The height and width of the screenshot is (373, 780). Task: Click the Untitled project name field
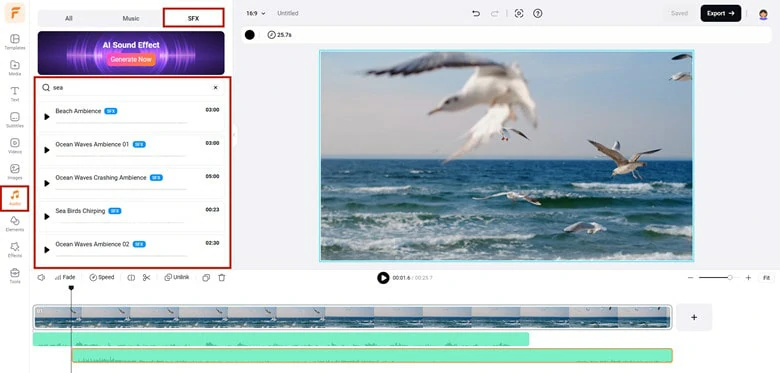288,13
